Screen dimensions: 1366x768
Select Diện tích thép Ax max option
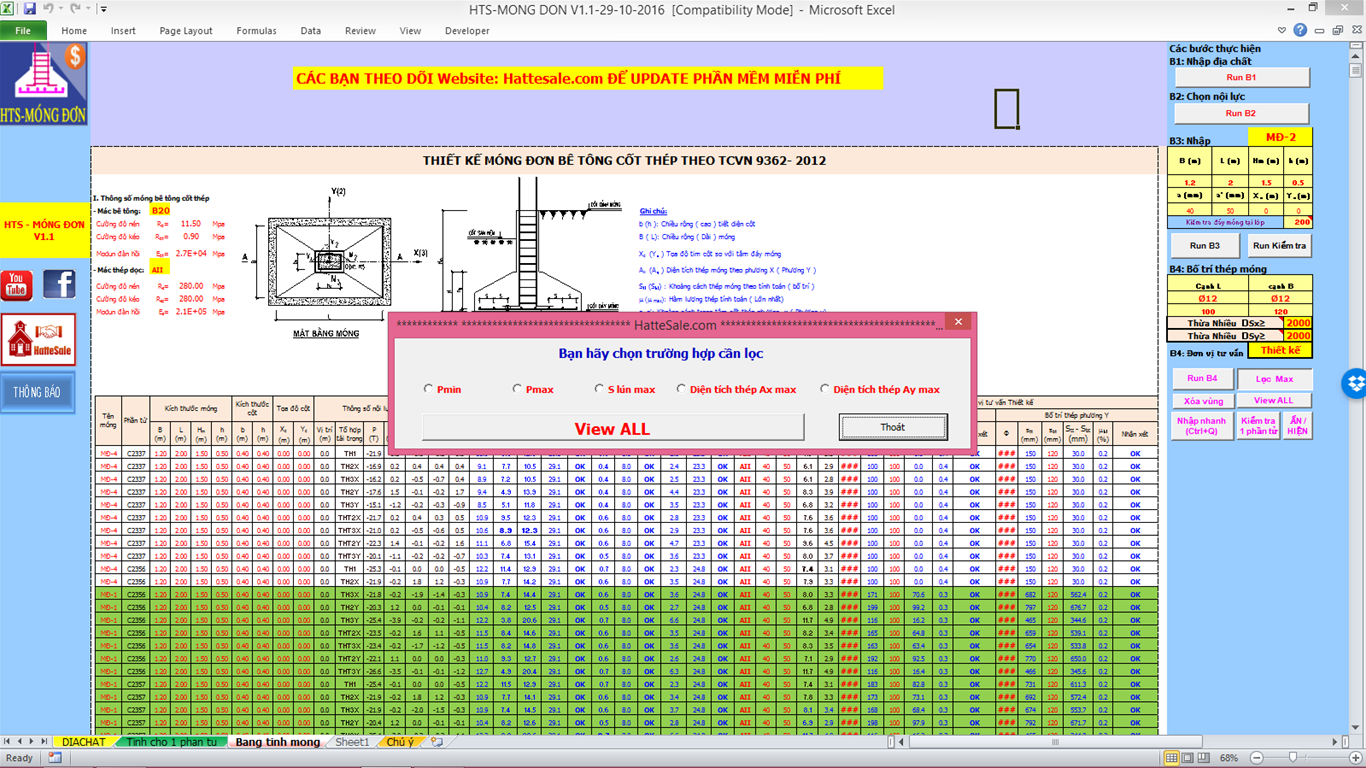pos(736,389)
